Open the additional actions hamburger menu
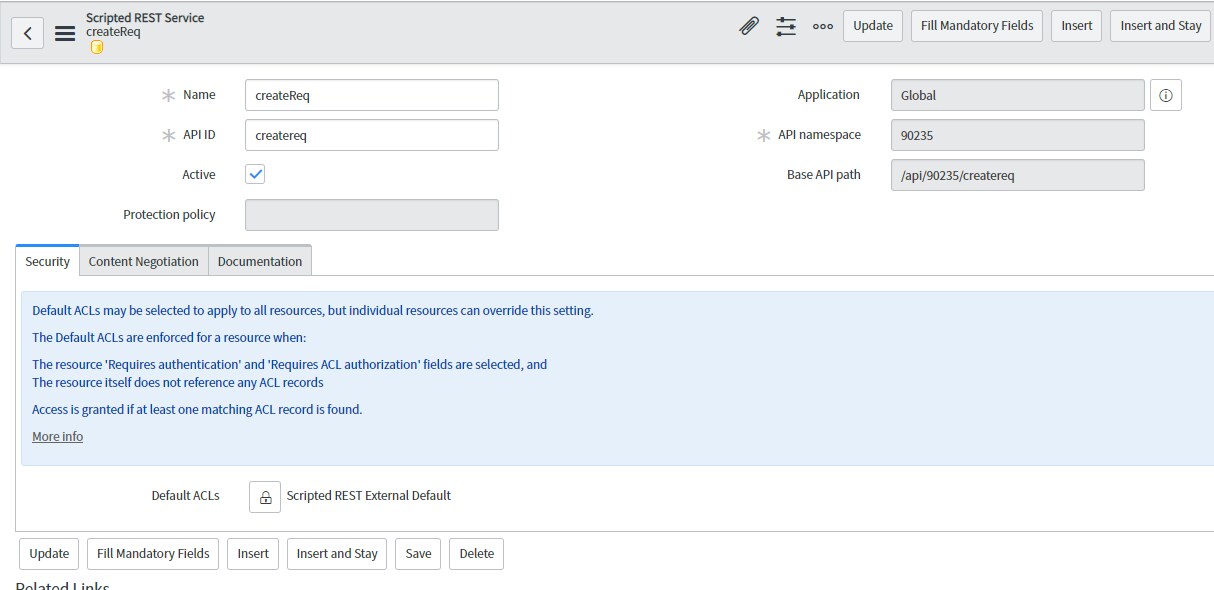 [64, 31]
